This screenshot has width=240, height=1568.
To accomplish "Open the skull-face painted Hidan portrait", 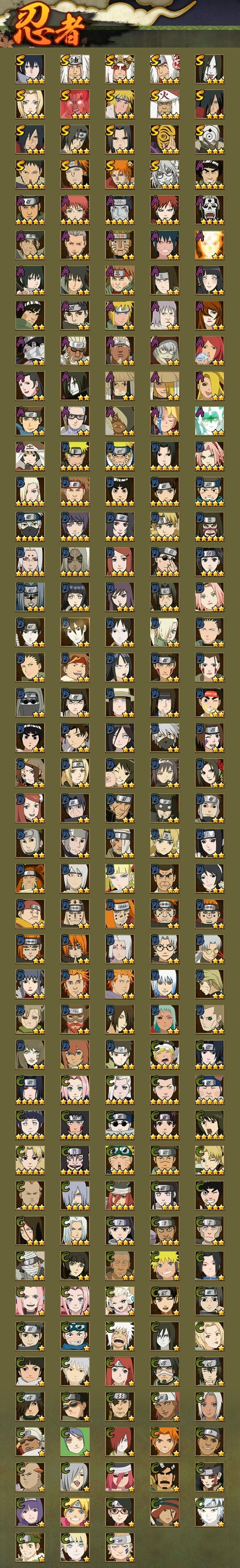I will click(210, 210).
